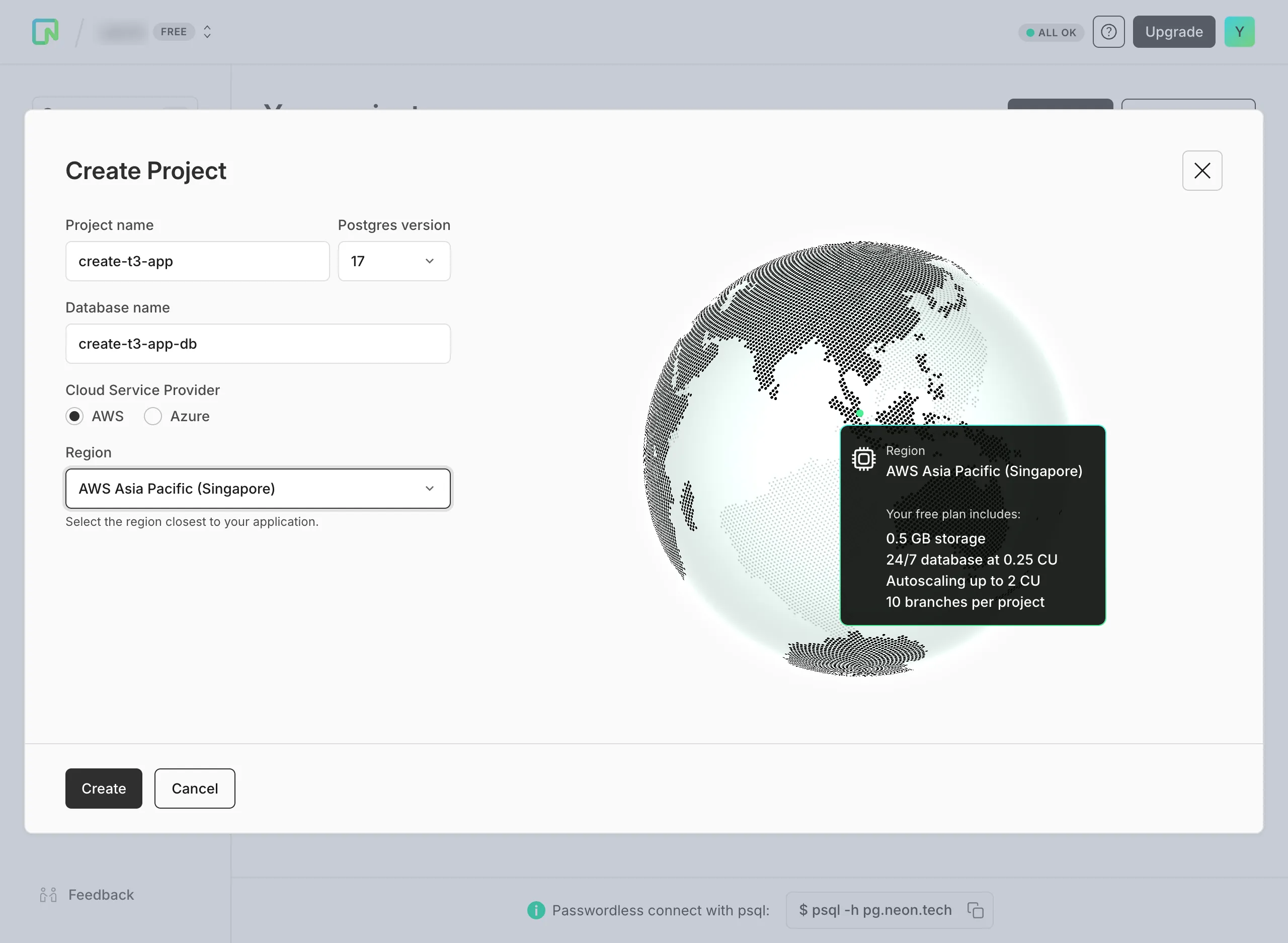1288x943 pixels.
Task: Focus the Database name input field
Action: tap(258, 344)
